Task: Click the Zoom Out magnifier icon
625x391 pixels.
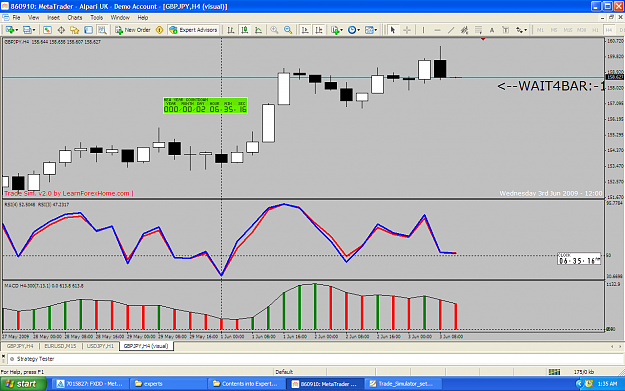Action: pos(288,30)
